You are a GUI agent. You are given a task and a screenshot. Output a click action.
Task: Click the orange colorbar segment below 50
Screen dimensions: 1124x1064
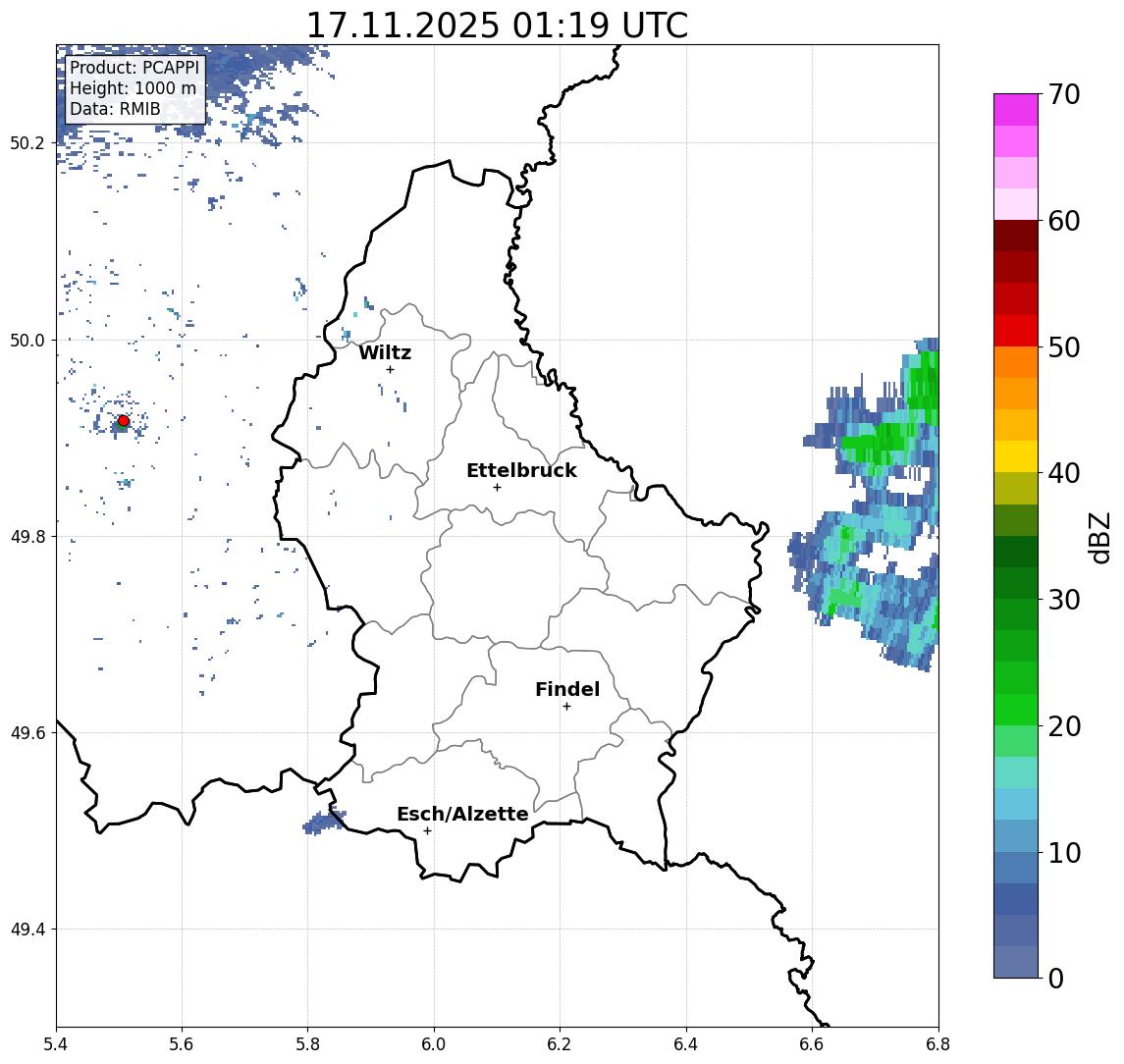1016,363
